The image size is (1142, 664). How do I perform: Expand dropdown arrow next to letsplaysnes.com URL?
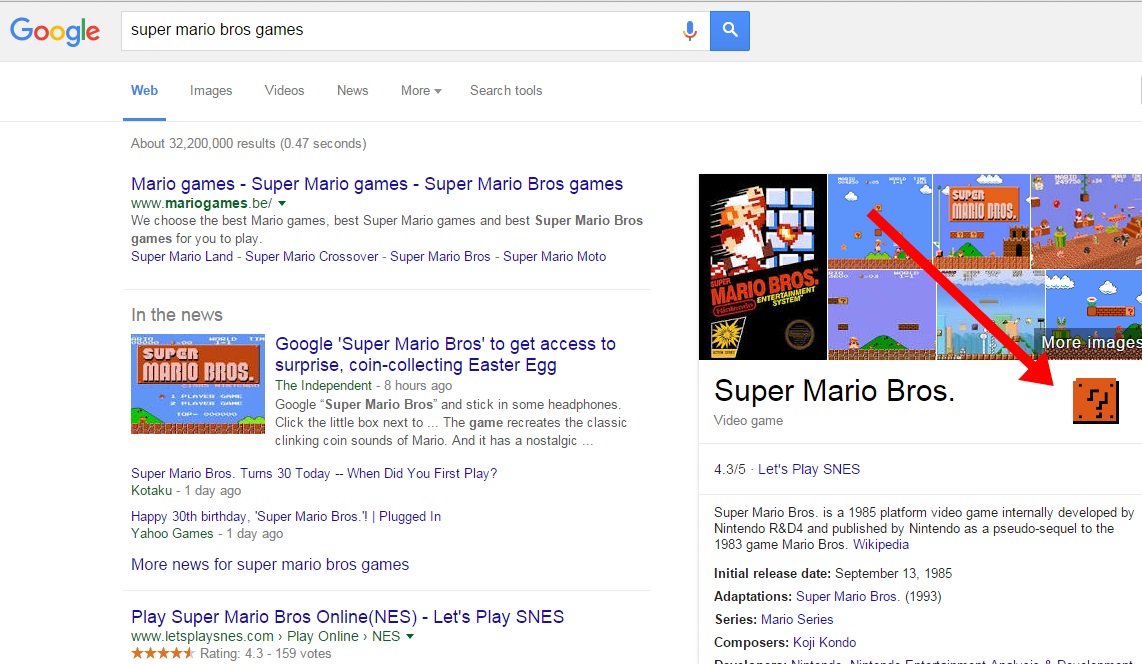tap(410, 636)
